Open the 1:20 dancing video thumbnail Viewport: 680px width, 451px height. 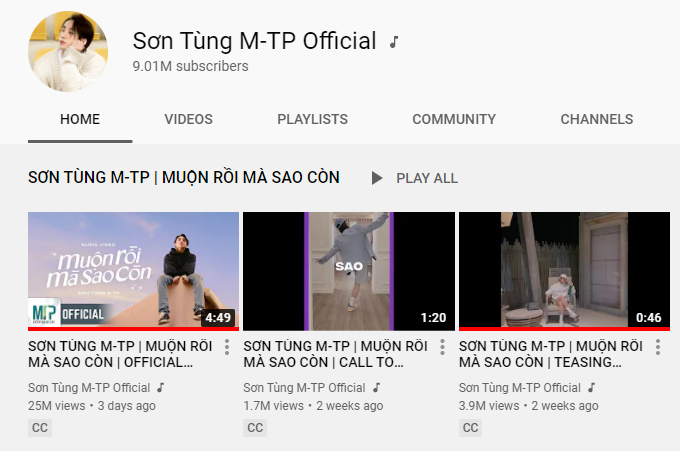[x=349, y=271]
